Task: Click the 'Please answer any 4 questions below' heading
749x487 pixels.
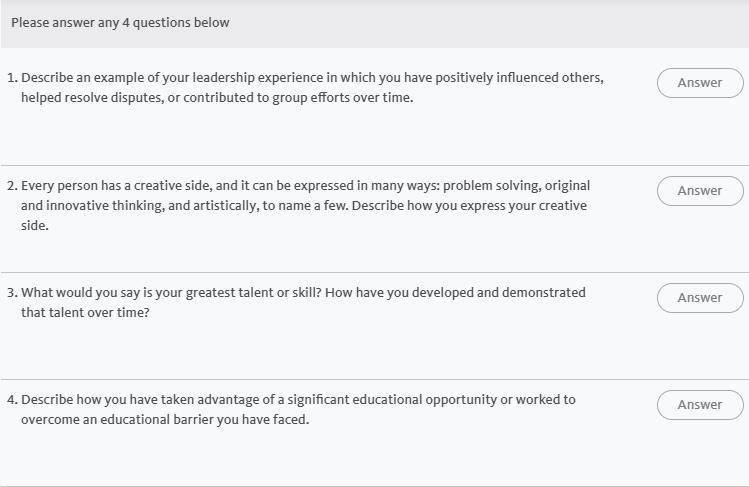Action: pos(120,23)
